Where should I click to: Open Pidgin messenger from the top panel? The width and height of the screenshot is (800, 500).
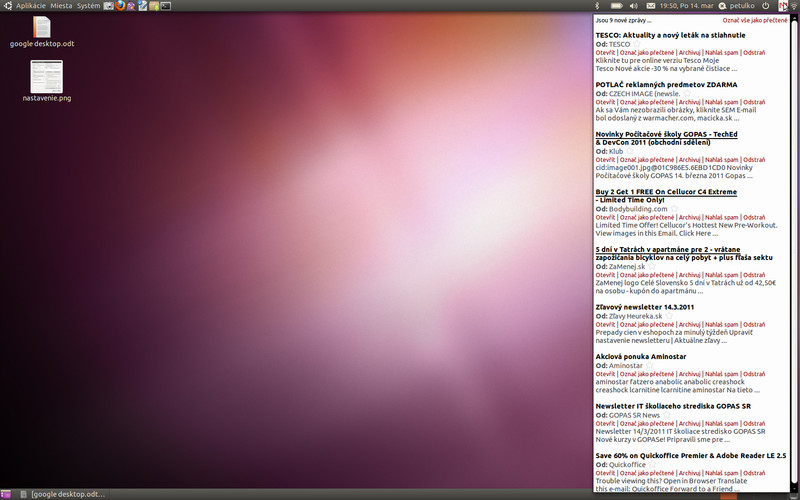(131, 6)
